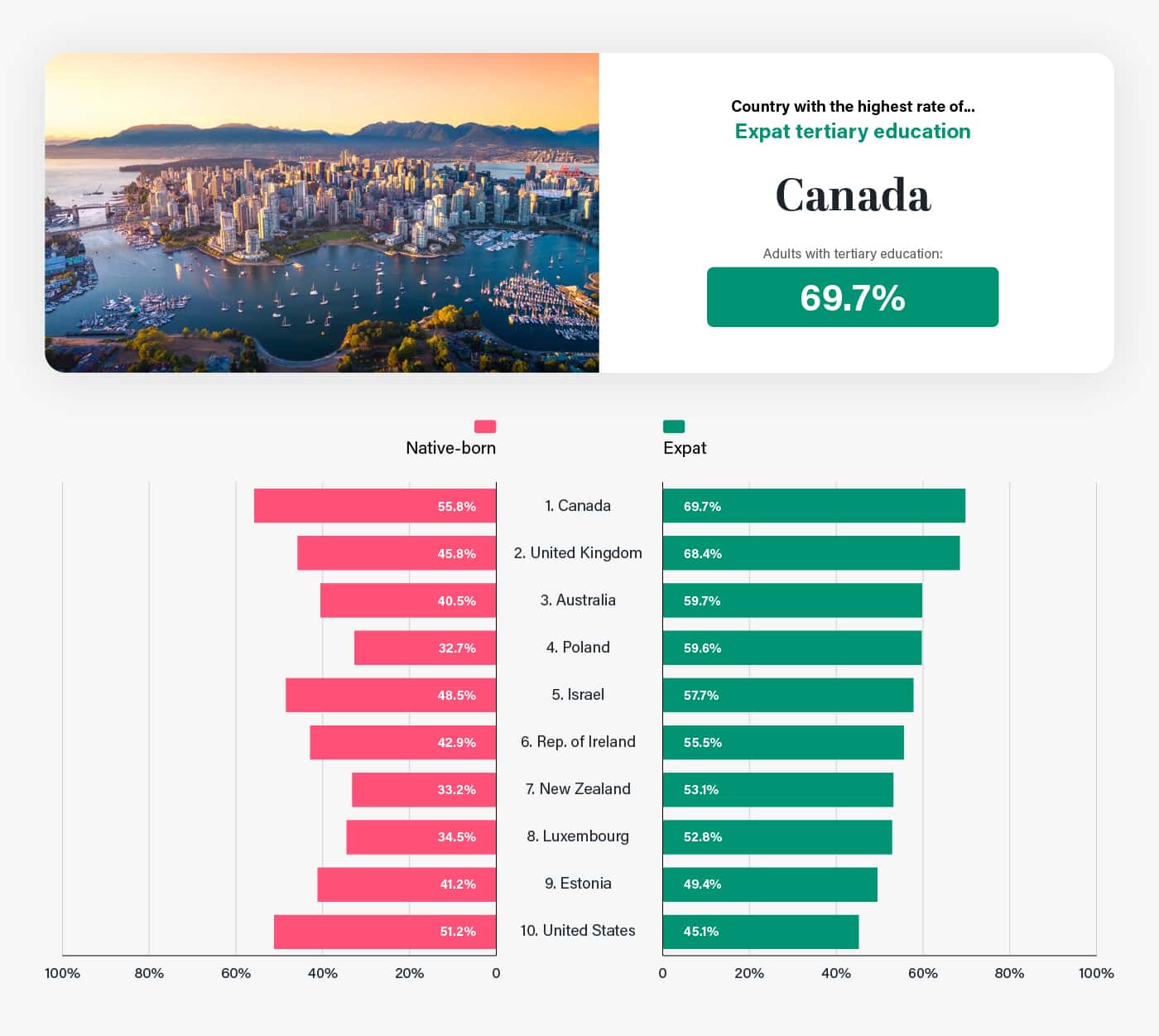Click the large "Canada" title
Viewport: 1159px width, 1036px height.
[x=852, y=195]
